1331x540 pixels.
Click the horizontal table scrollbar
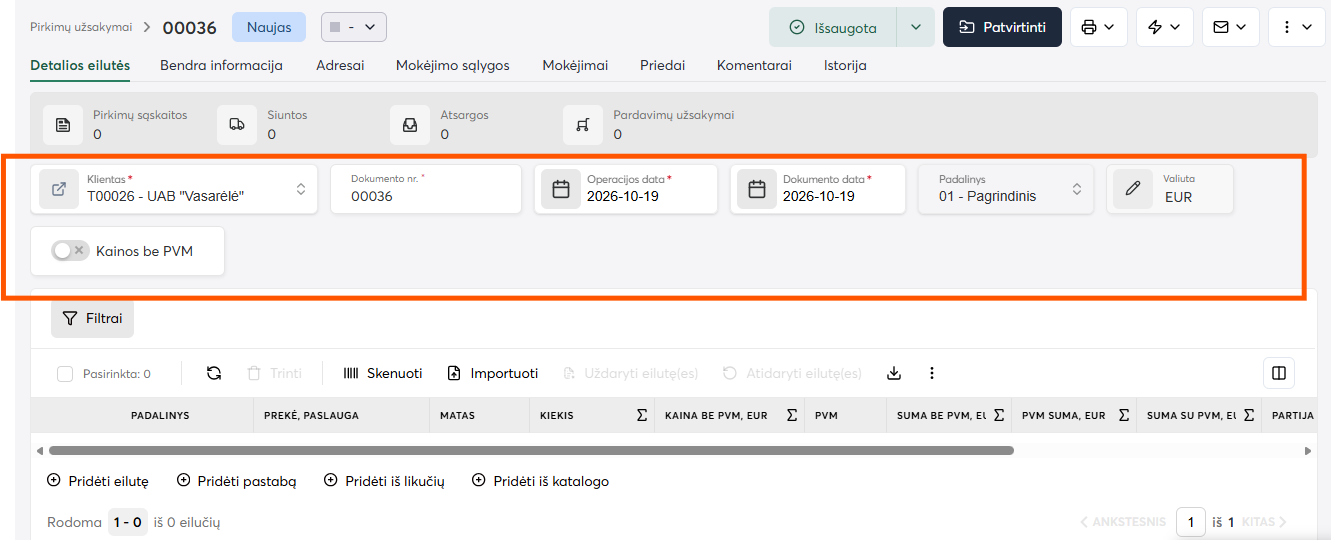click(531, 451)
